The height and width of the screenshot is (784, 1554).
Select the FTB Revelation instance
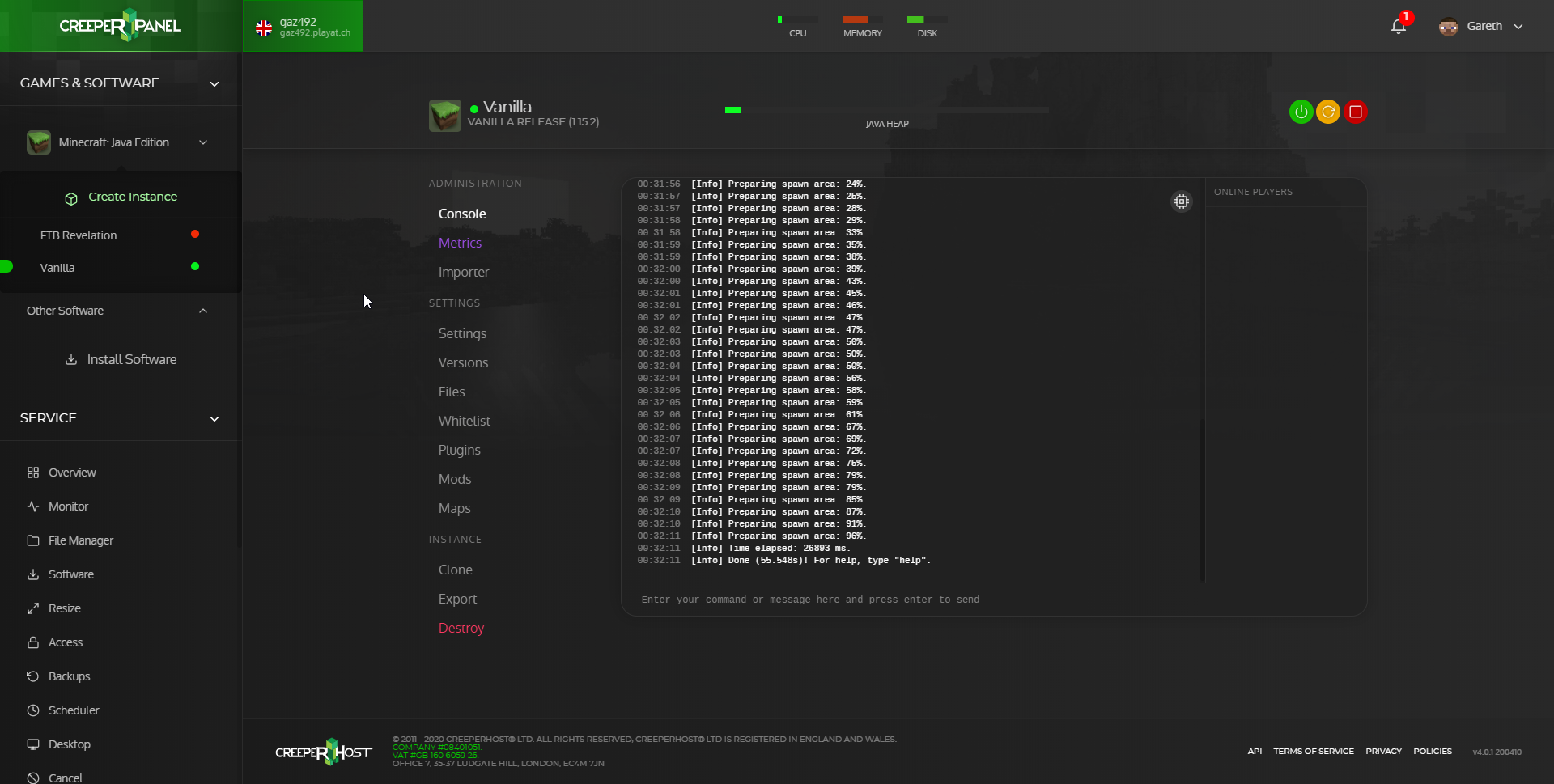tap(79, 235)
